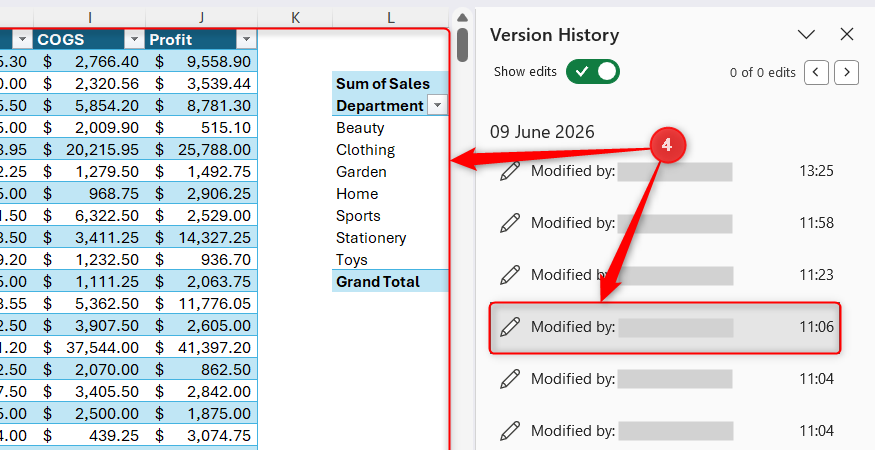Select the Garden pivot row
Screen dimensions: 875x450
point(390,171)
